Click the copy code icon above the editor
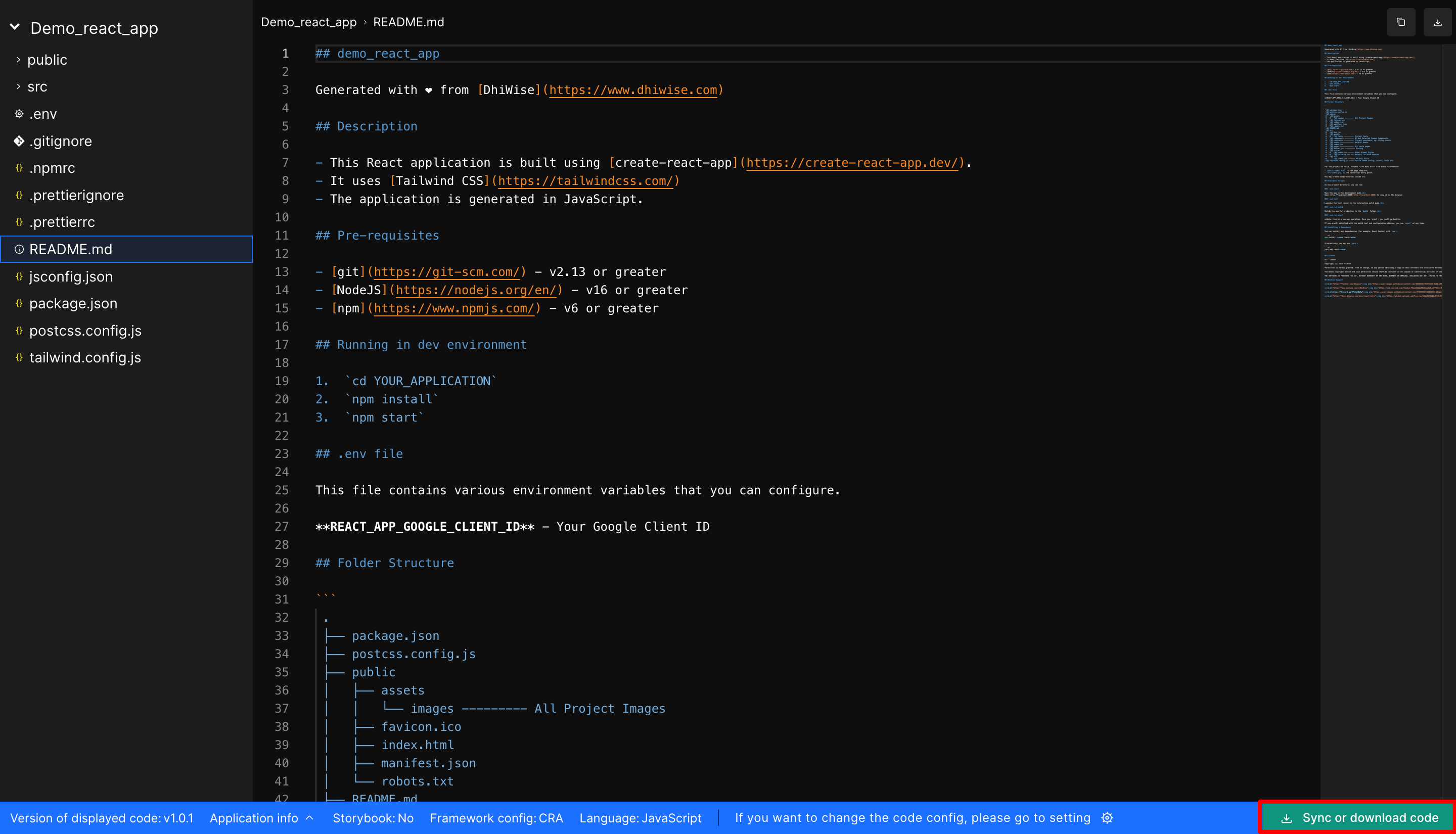Viewport: 1456px width, 834px height. click(x=1401, y=22)
